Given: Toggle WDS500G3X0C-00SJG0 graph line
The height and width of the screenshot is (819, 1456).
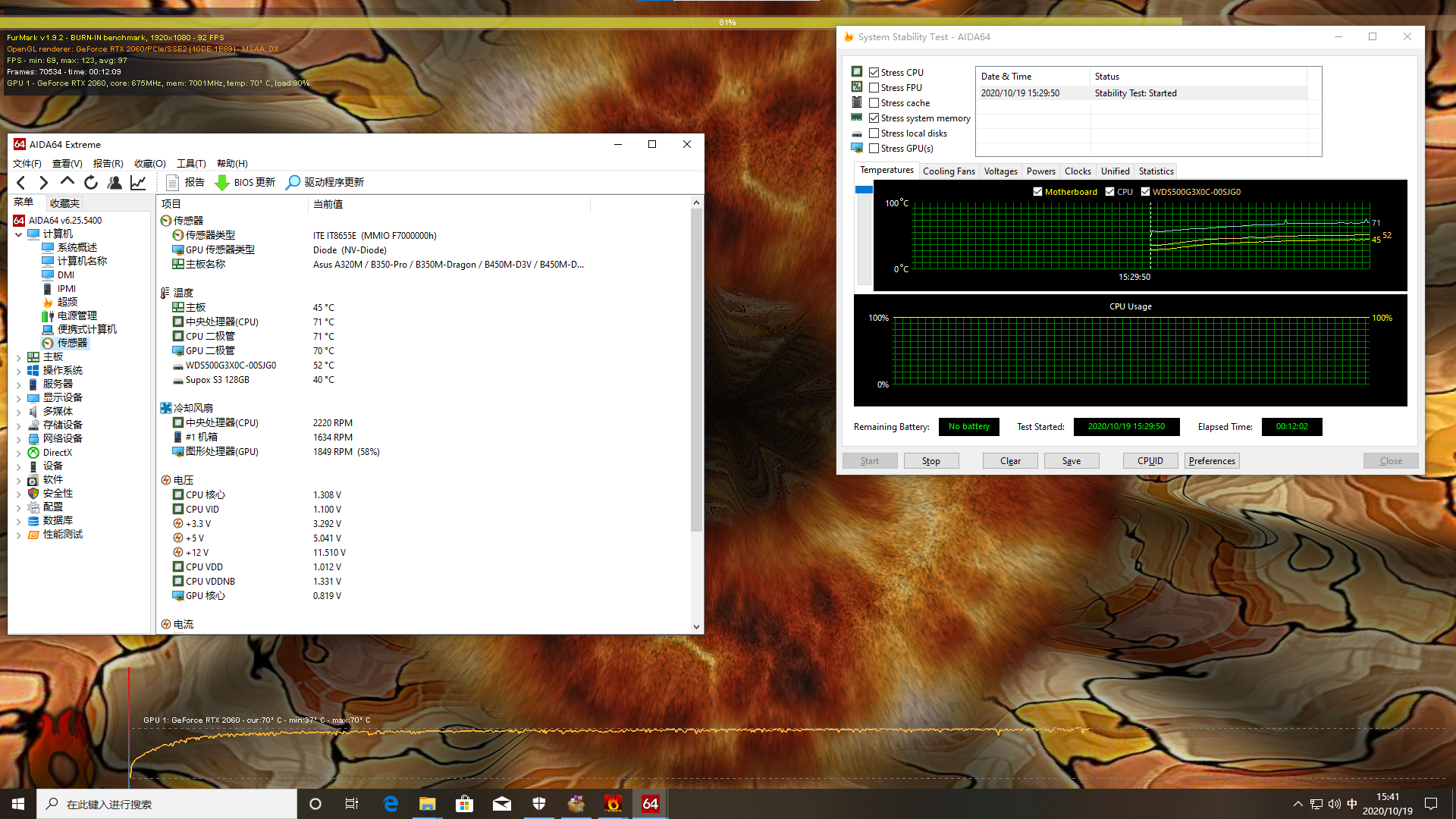Looking at the screenshot, I should 1145,192.
